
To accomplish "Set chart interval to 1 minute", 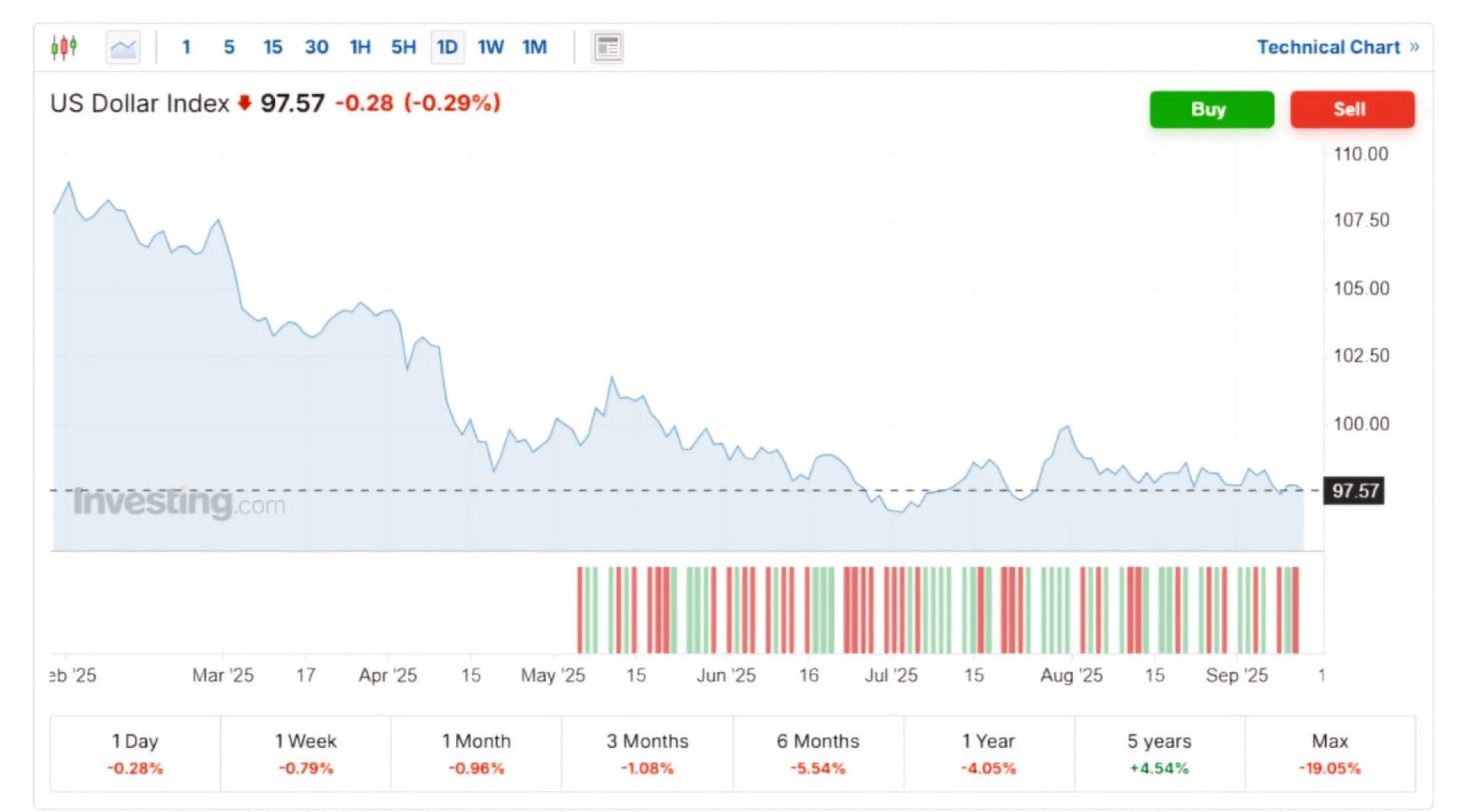I will coord(186,47).
